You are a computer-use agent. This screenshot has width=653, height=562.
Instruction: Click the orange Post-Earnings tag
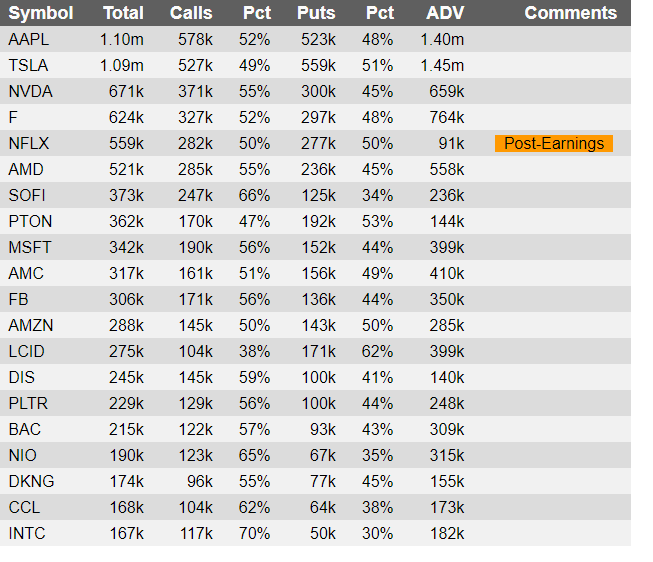(x=553, y=143)
